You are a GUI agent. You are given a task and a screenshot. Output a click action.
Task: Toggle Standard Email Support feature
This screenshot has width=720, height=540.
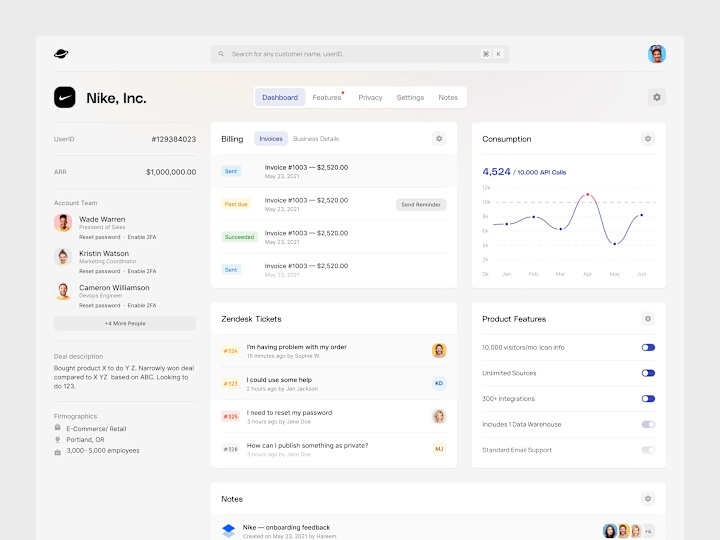click(x=648, y=450)
